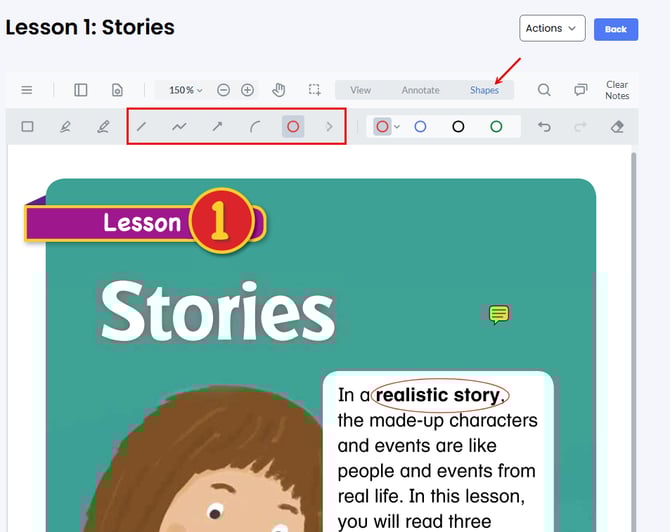The width and height of the screenshot is (670, 532).
Task: Expand more shape tools with right chevron
Action: coord(329,127)
